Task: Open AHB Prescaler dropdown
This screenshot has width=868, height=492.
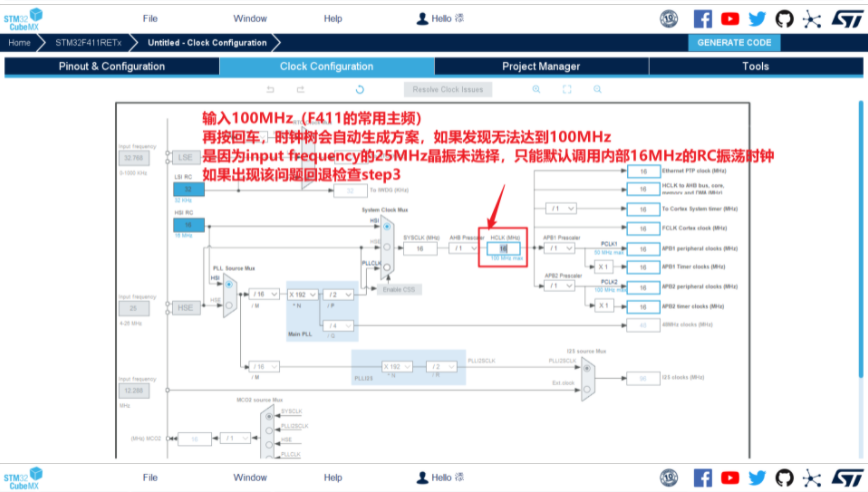Action: [464, 248]
